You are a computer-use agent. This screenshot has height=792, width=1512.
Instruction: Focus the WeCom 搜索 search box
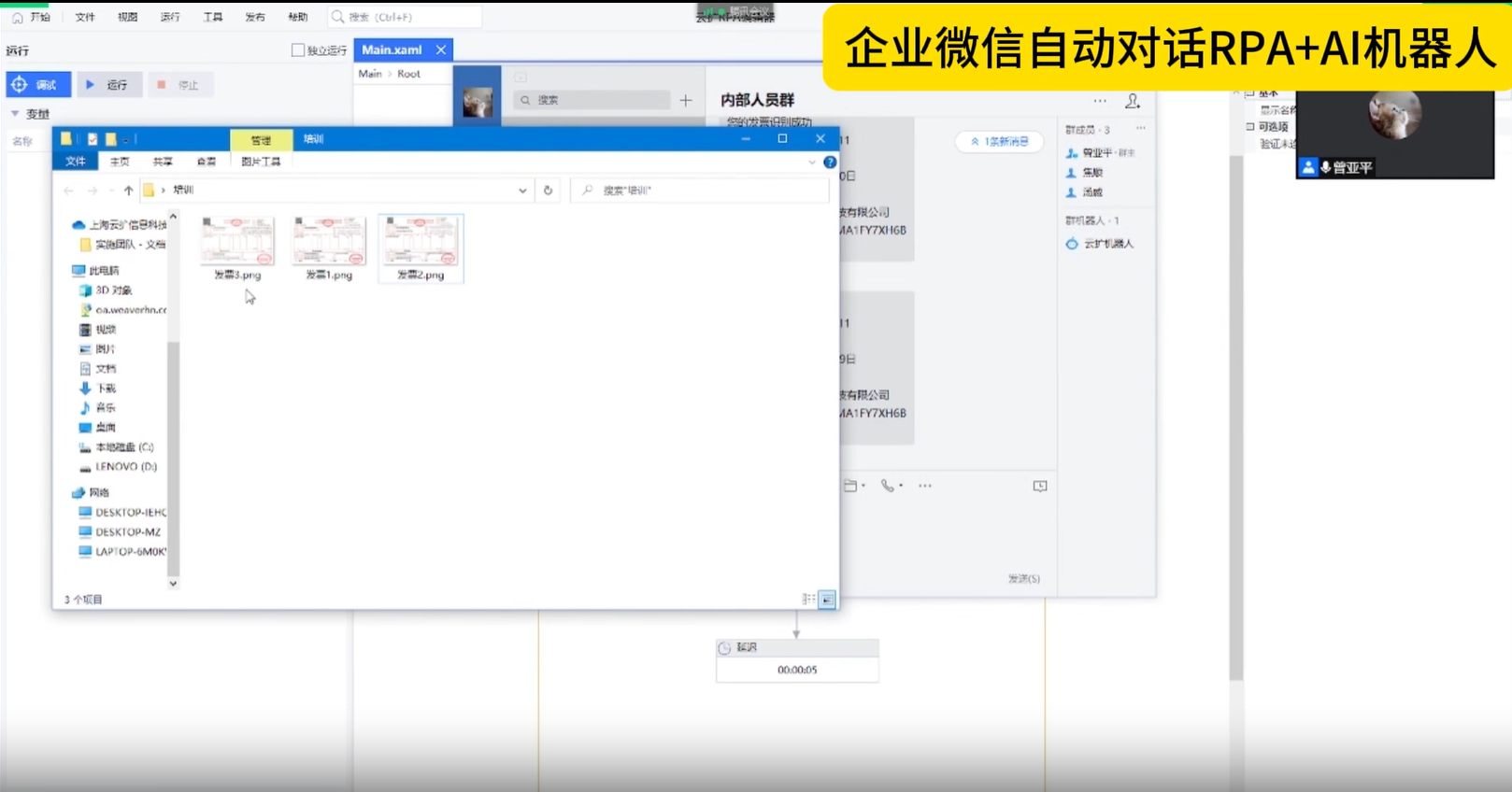point(592,100)
